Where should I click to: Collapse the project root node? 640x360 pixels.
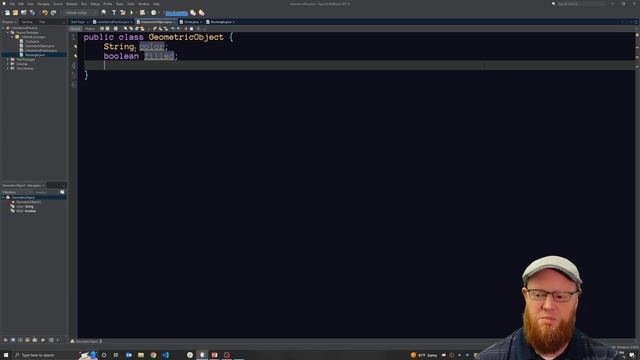point(3,28)
